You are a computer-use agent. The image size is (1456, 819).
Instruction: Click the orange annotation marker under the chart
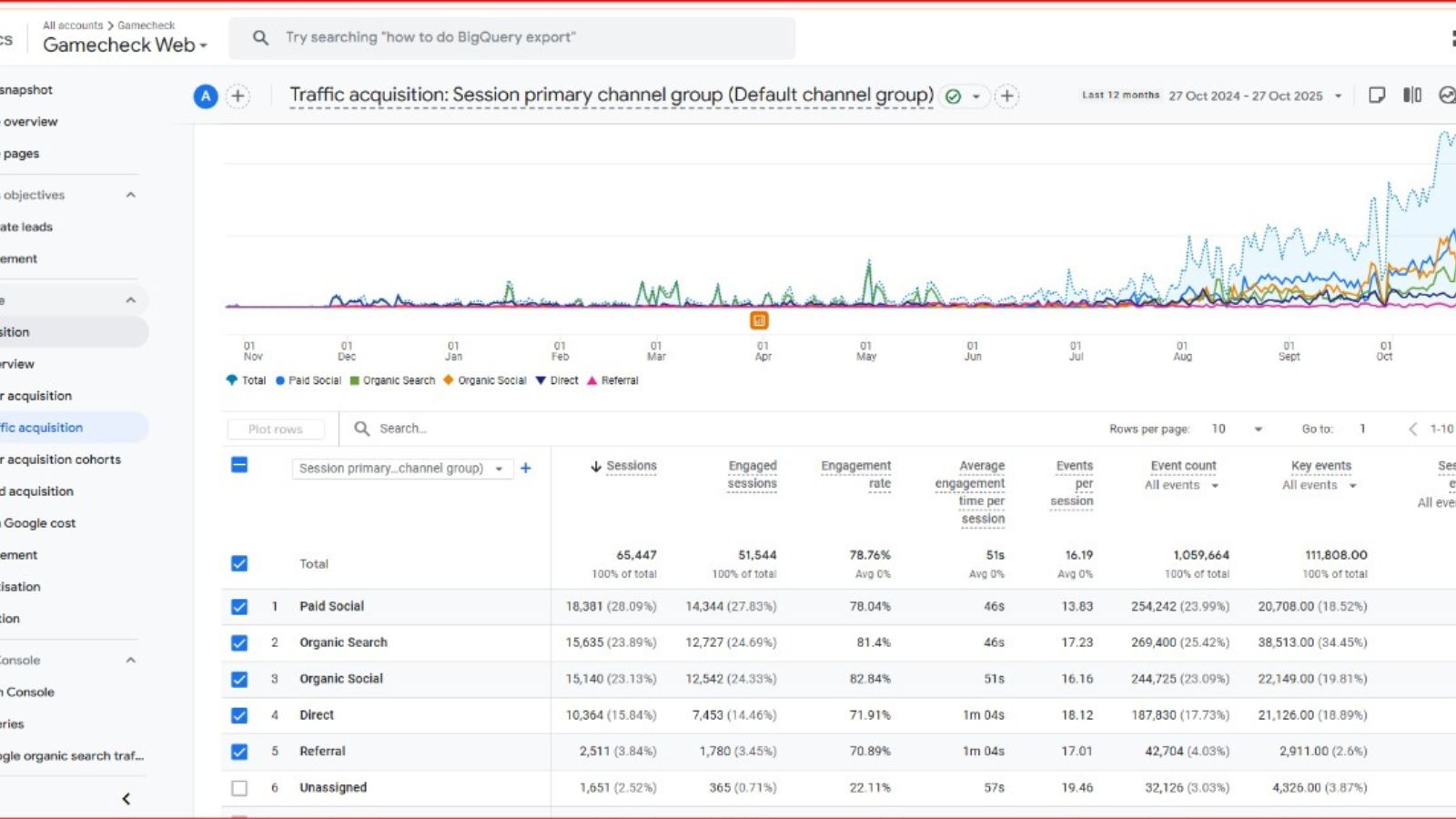click(759, 320)
